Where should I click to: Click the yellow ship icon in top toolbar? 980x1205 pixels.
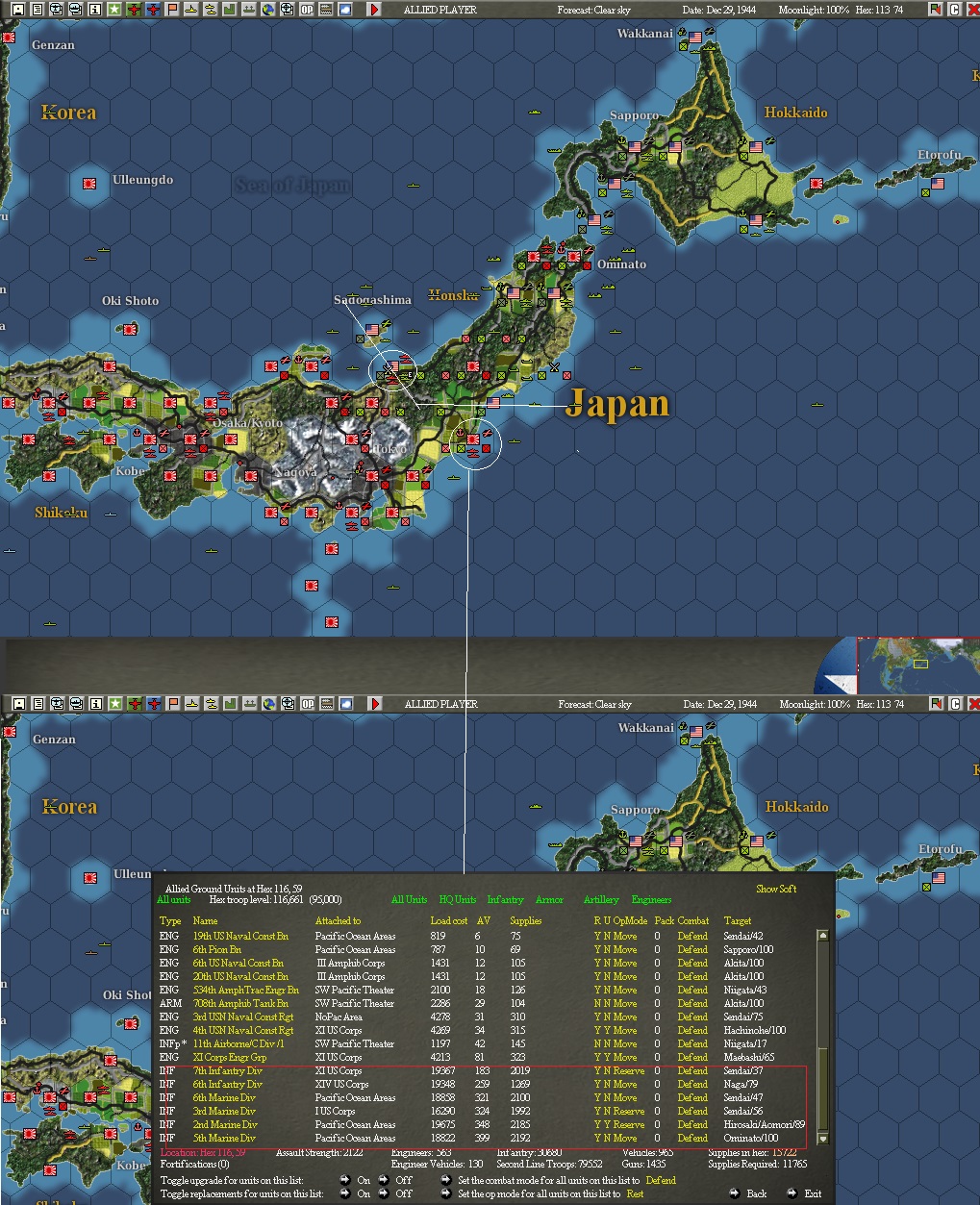pyautogui.click(x=191, y=9)
